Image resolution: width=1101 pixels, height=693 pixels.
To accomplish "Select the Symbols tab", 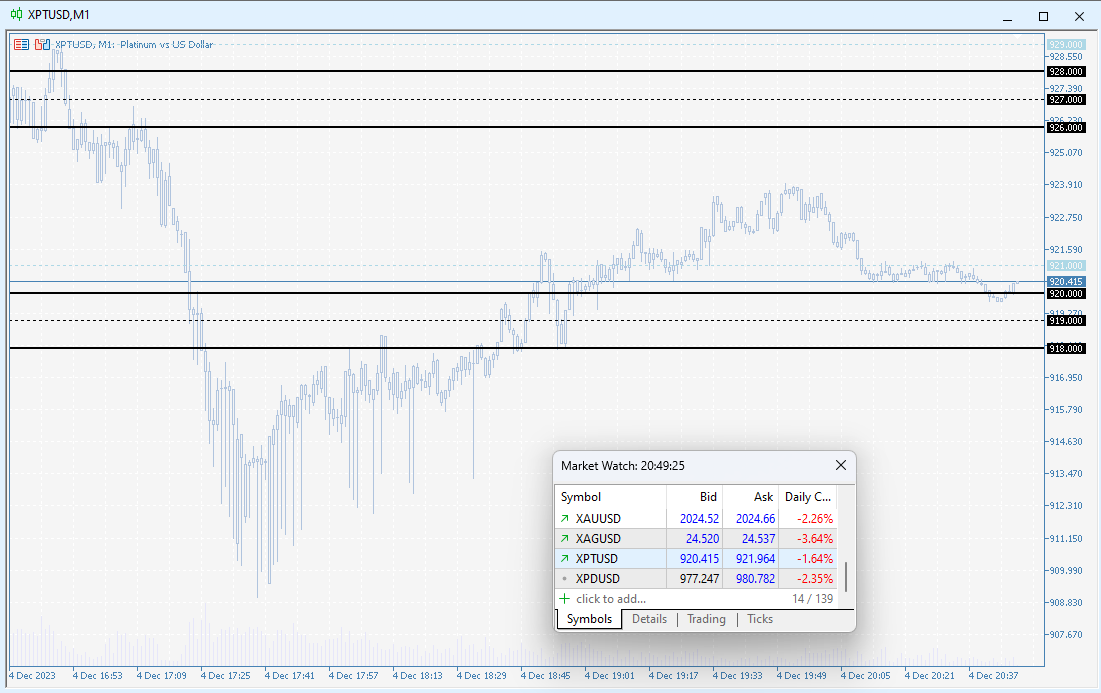I will coord(589,619).
